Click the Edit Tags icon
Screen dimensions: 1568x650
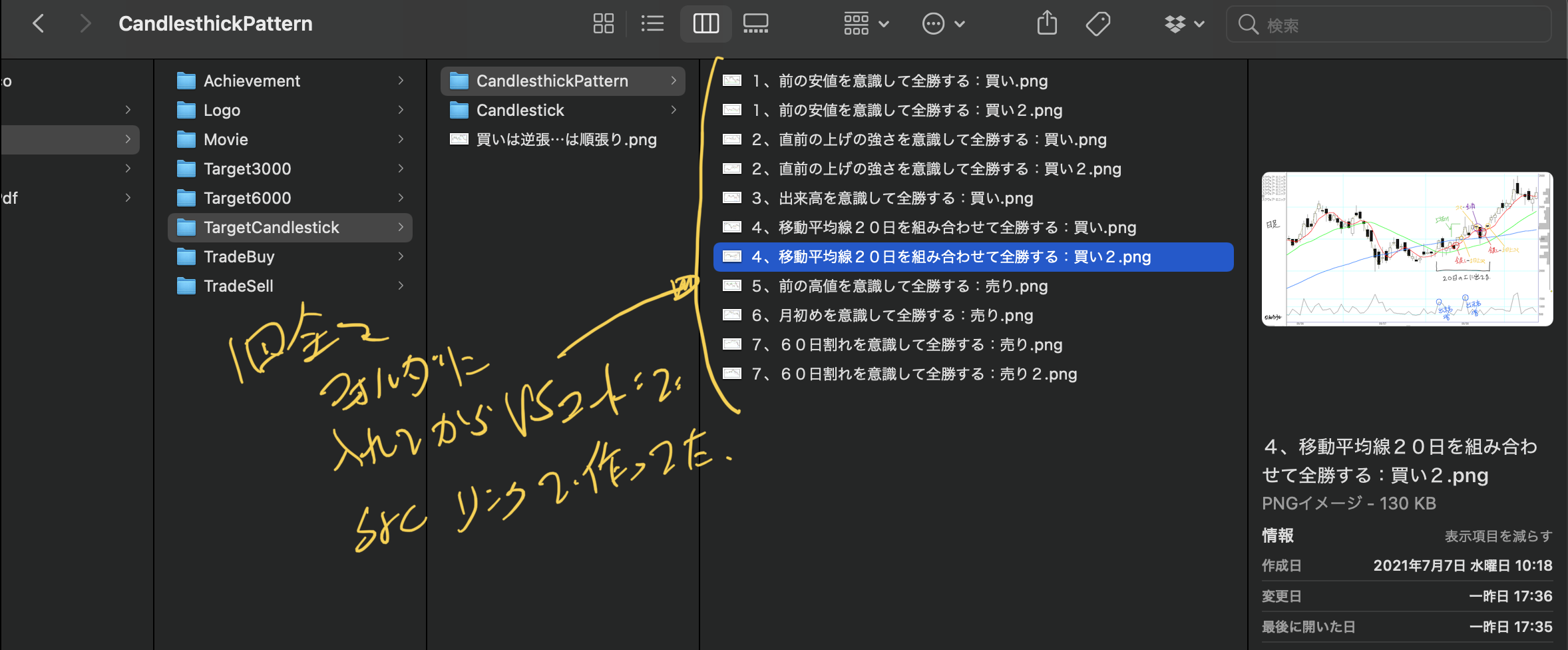tap(1098, 24)
